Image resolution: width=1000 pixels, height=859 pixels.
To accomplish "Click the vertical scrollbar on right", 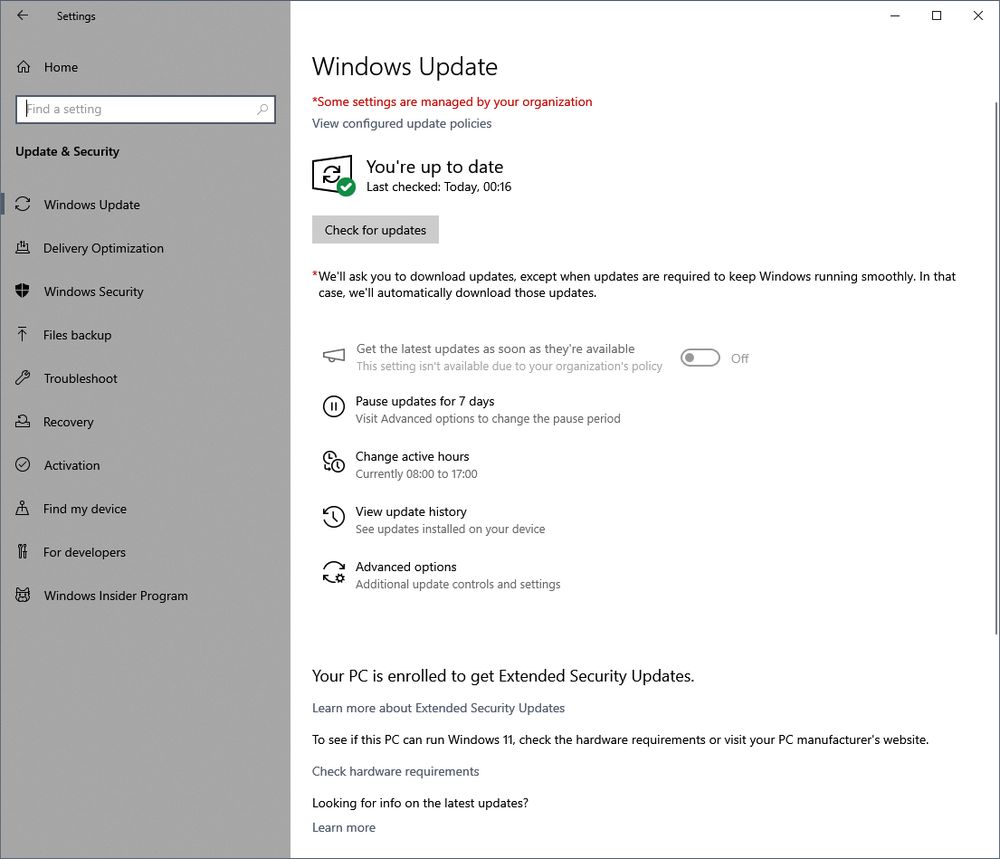I will pyautogui.click(x=996, y=367).
